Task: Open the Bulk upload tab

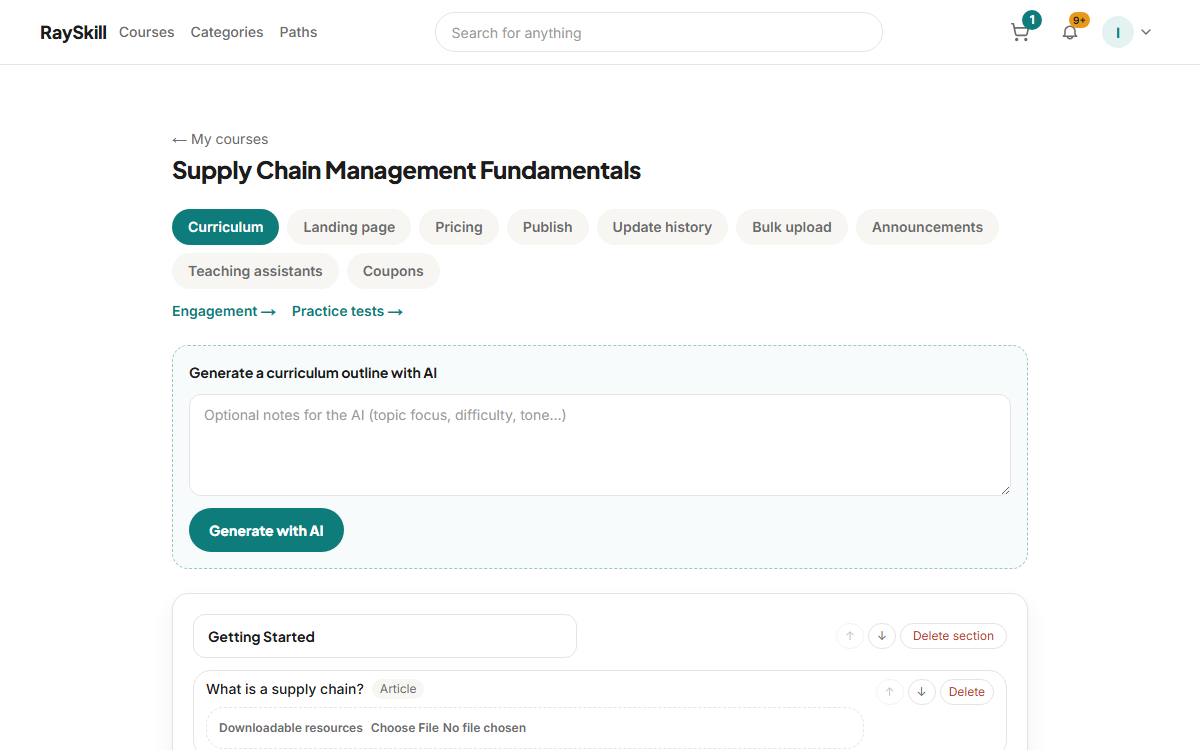Action: 792,227
